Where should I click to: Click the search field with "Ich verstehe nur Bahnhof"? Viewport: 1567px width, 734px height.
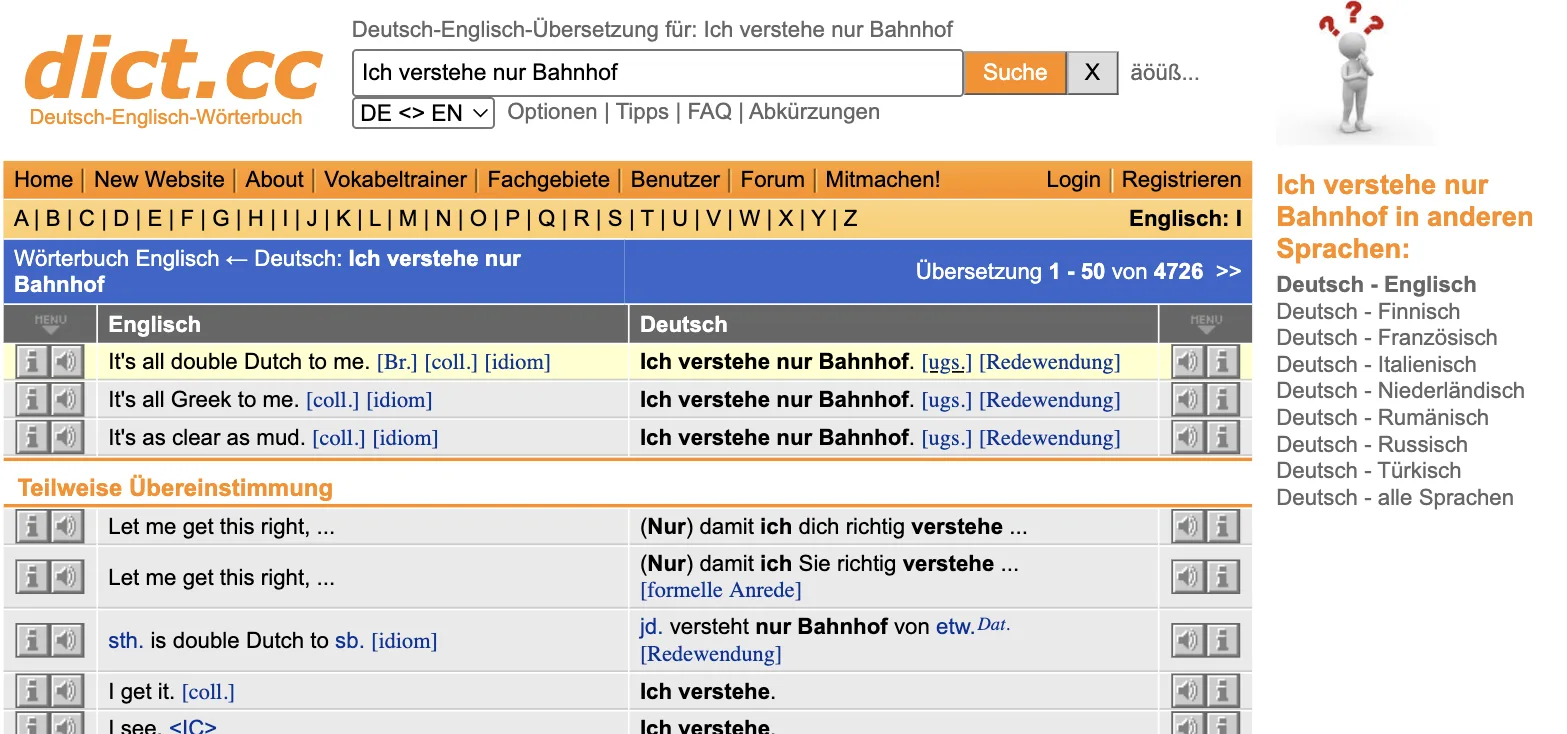(x=658, y=72)
